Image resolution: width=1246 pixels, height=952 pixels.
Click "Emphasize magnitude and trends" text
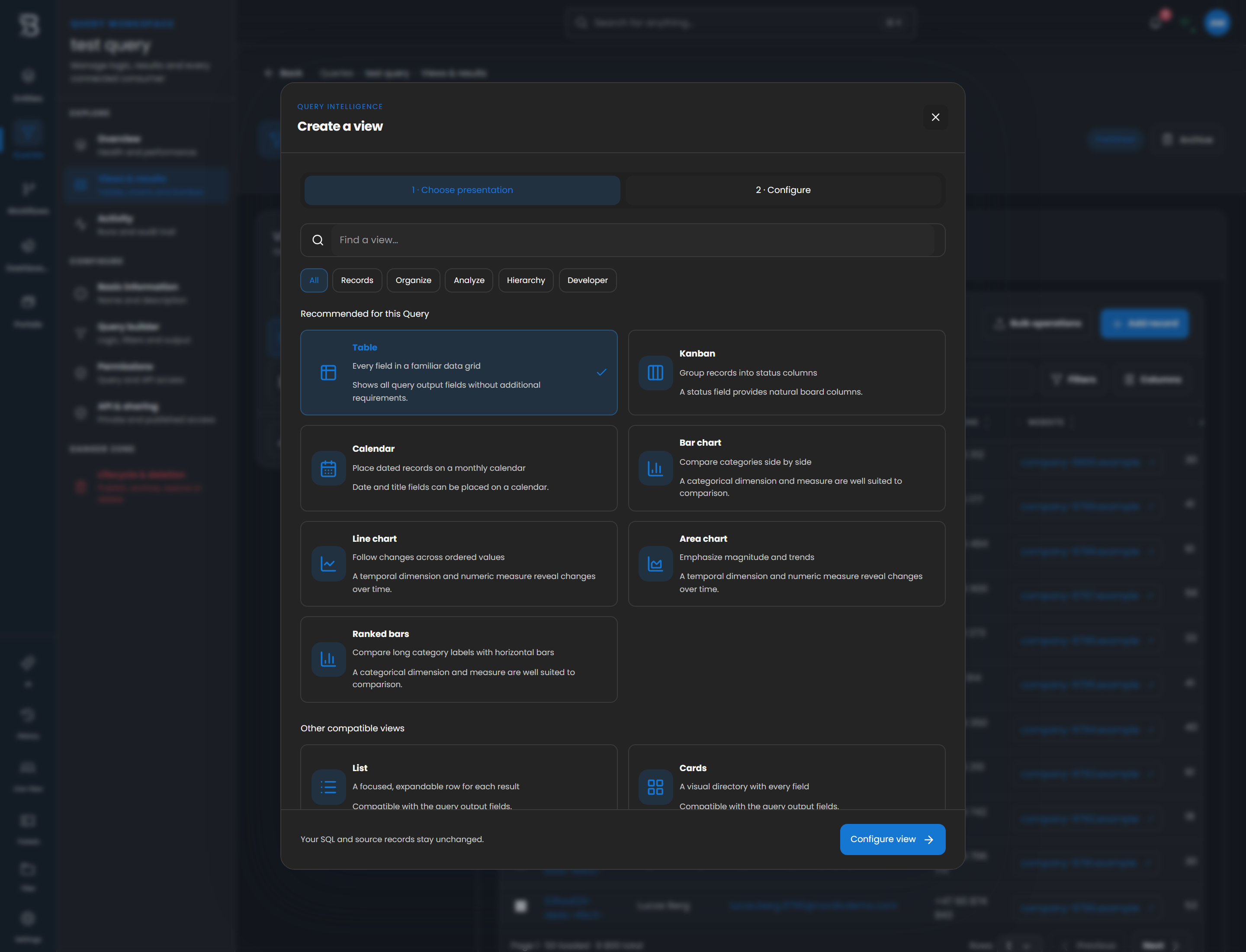point(746,557)
